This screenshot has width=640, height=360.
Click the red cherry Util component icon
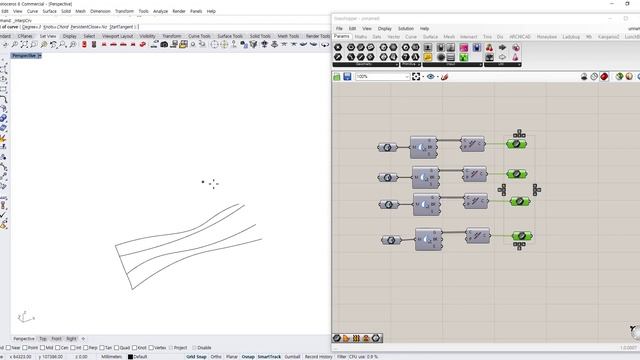(489, 48)
